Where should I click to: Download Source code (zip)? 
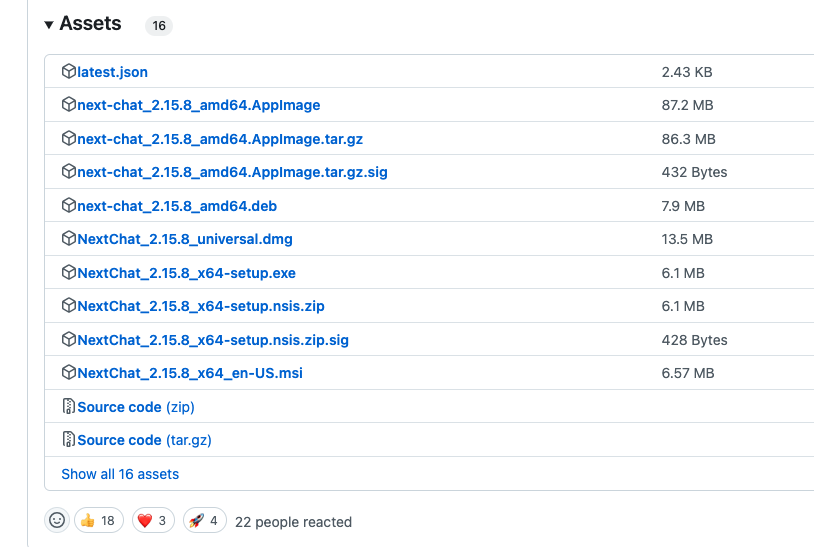136,407
